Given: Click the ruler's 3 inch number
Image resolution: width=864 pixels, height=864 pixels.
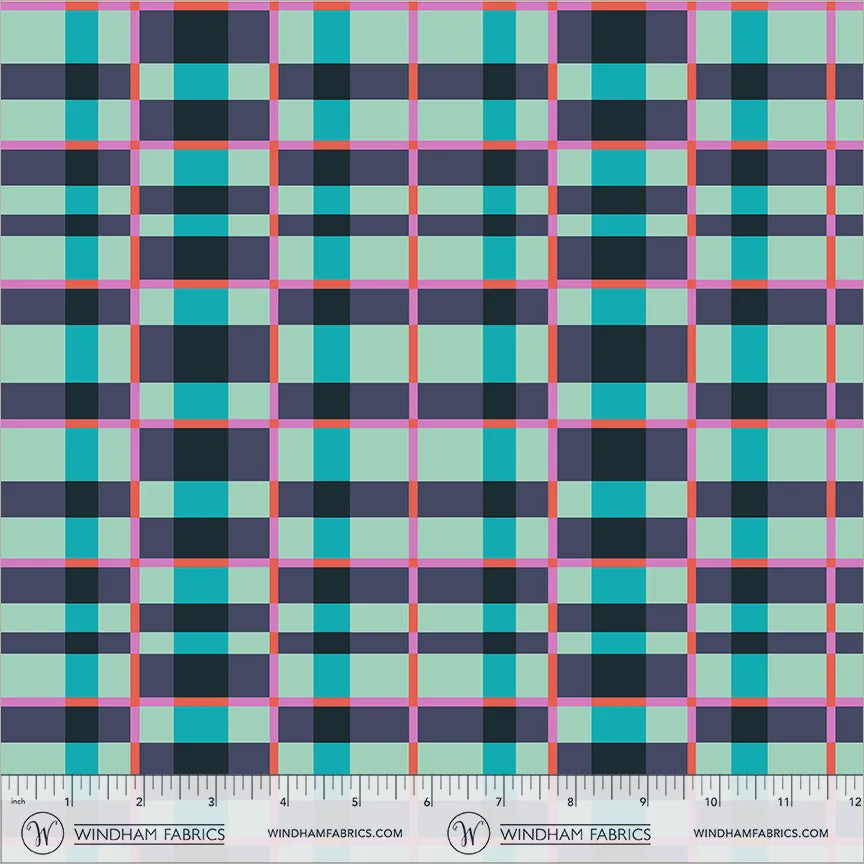Looking at the screenshot, I should click(x=212, y=802).
